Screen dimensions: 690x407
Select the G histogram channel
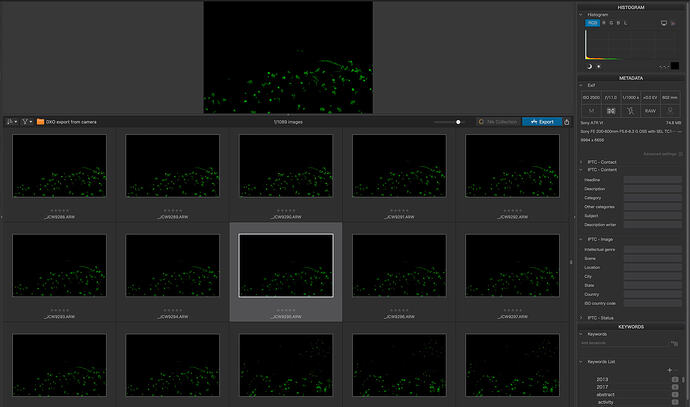(611, 23)
